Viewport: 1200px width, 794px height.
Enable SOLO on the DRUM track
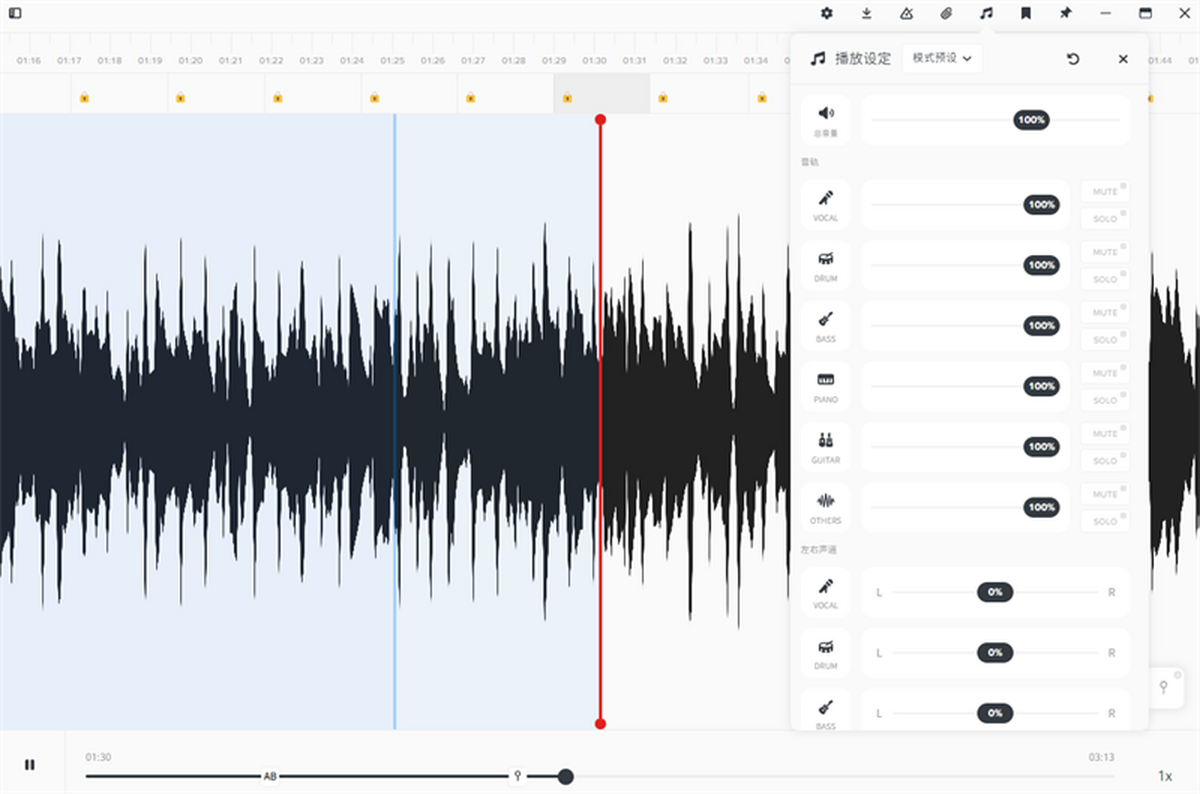click(1104, 279)
